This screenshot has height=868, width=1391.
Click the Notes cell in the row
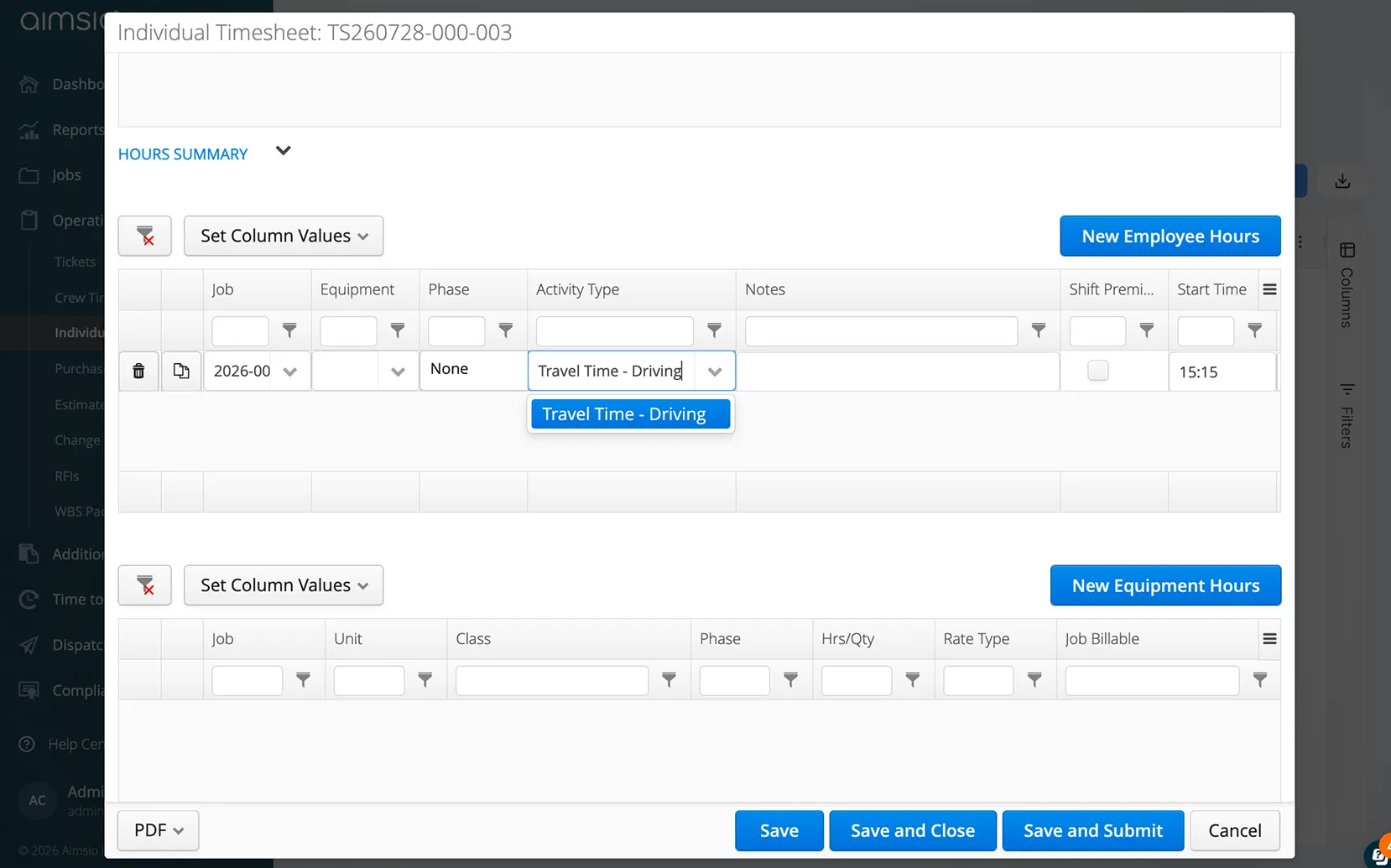point(898,372)
